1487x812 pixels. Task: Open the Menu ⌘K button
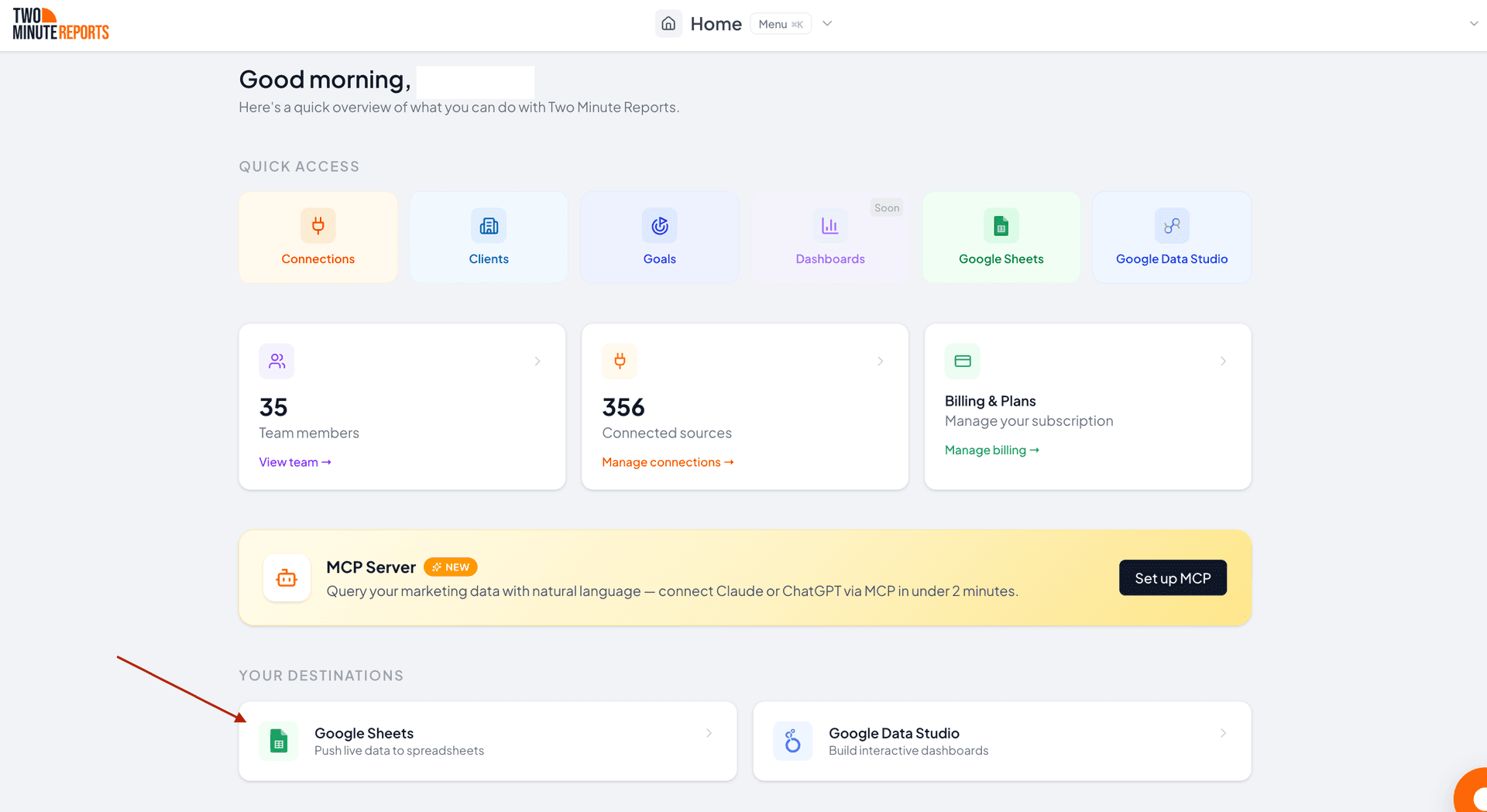click(x=781, y=24)
